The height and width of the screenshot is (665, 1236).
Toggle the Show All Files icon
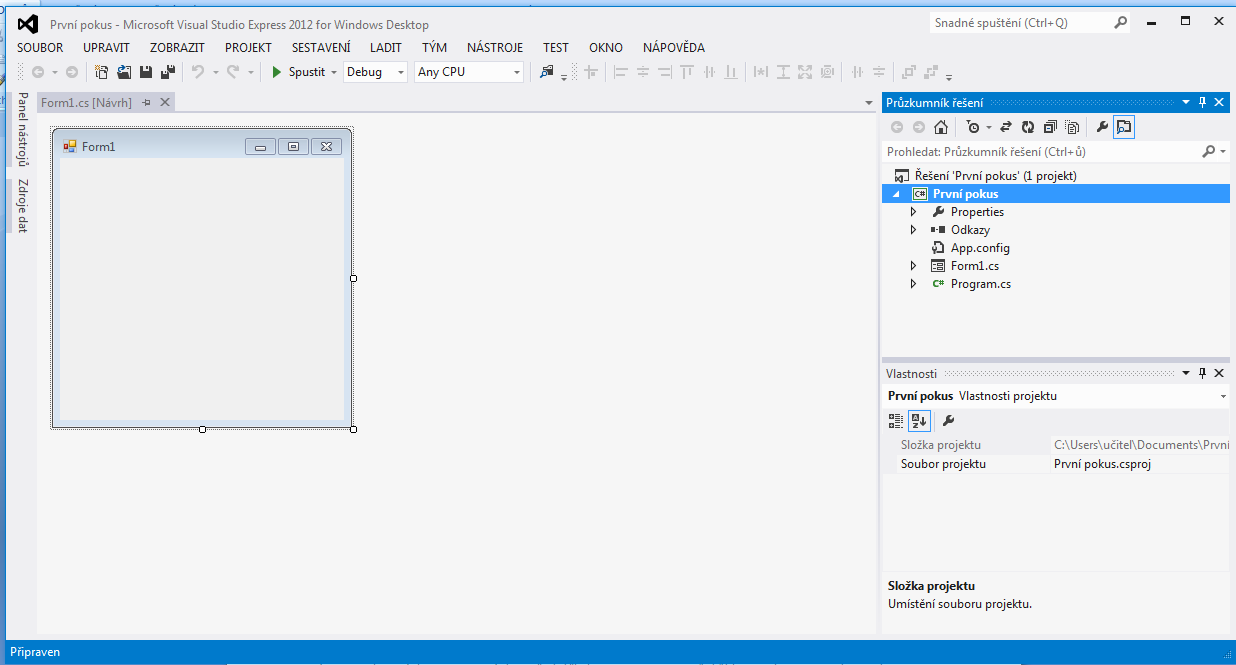point(1072,127)
